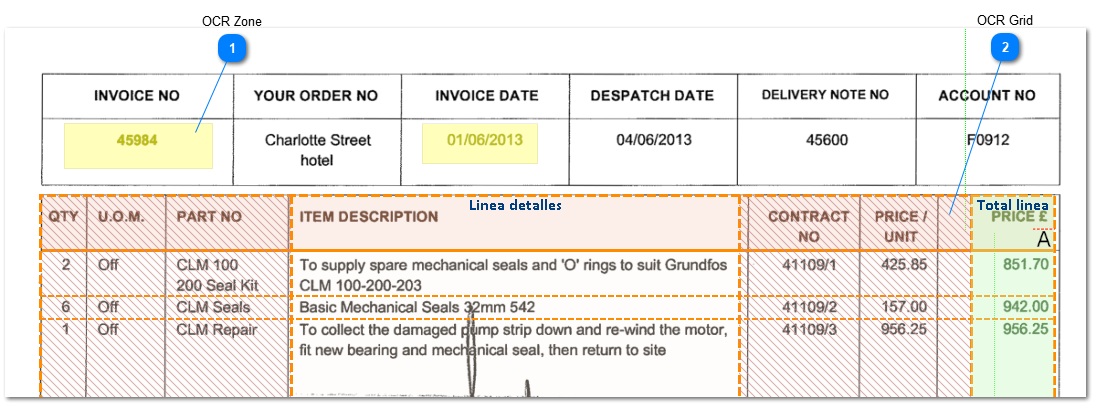Screen dimensions: 1095x418
Task: Click the CLM Repair part number cell
Action: coord(217,329)
